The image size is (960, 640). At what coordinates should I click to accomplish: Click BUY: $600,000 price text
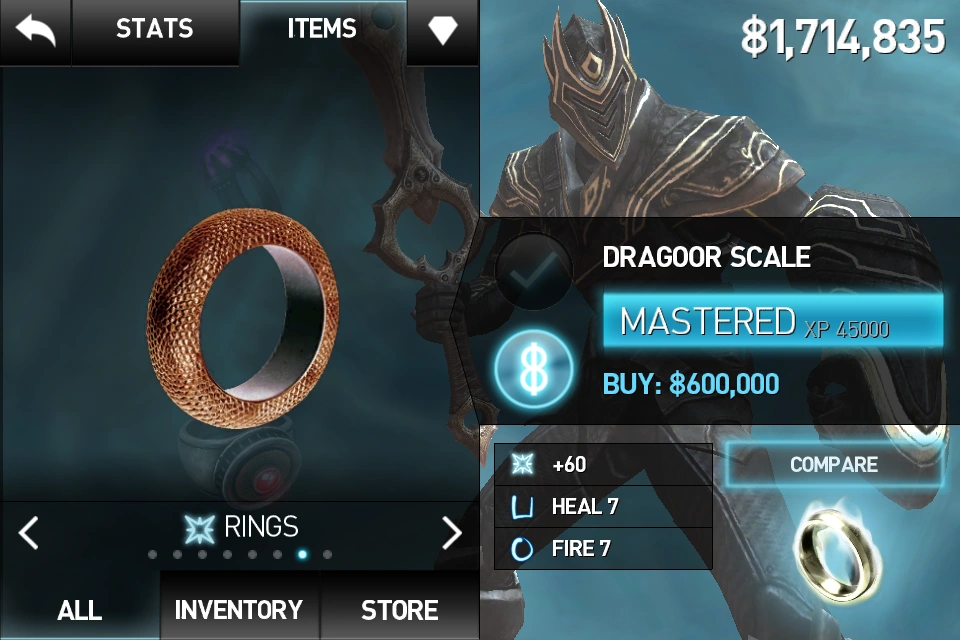click(x=691, y=385)
